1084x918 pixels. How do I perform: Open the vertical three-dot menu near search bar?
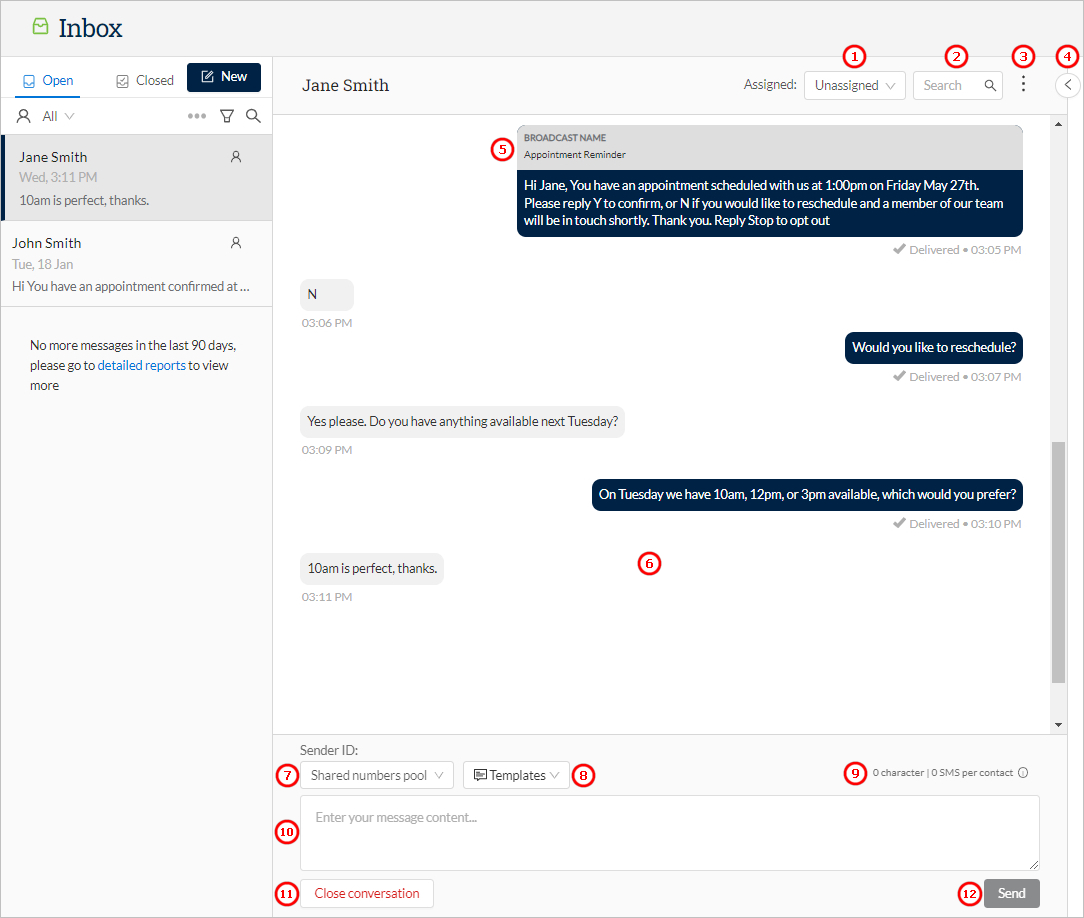[1023, 84]
